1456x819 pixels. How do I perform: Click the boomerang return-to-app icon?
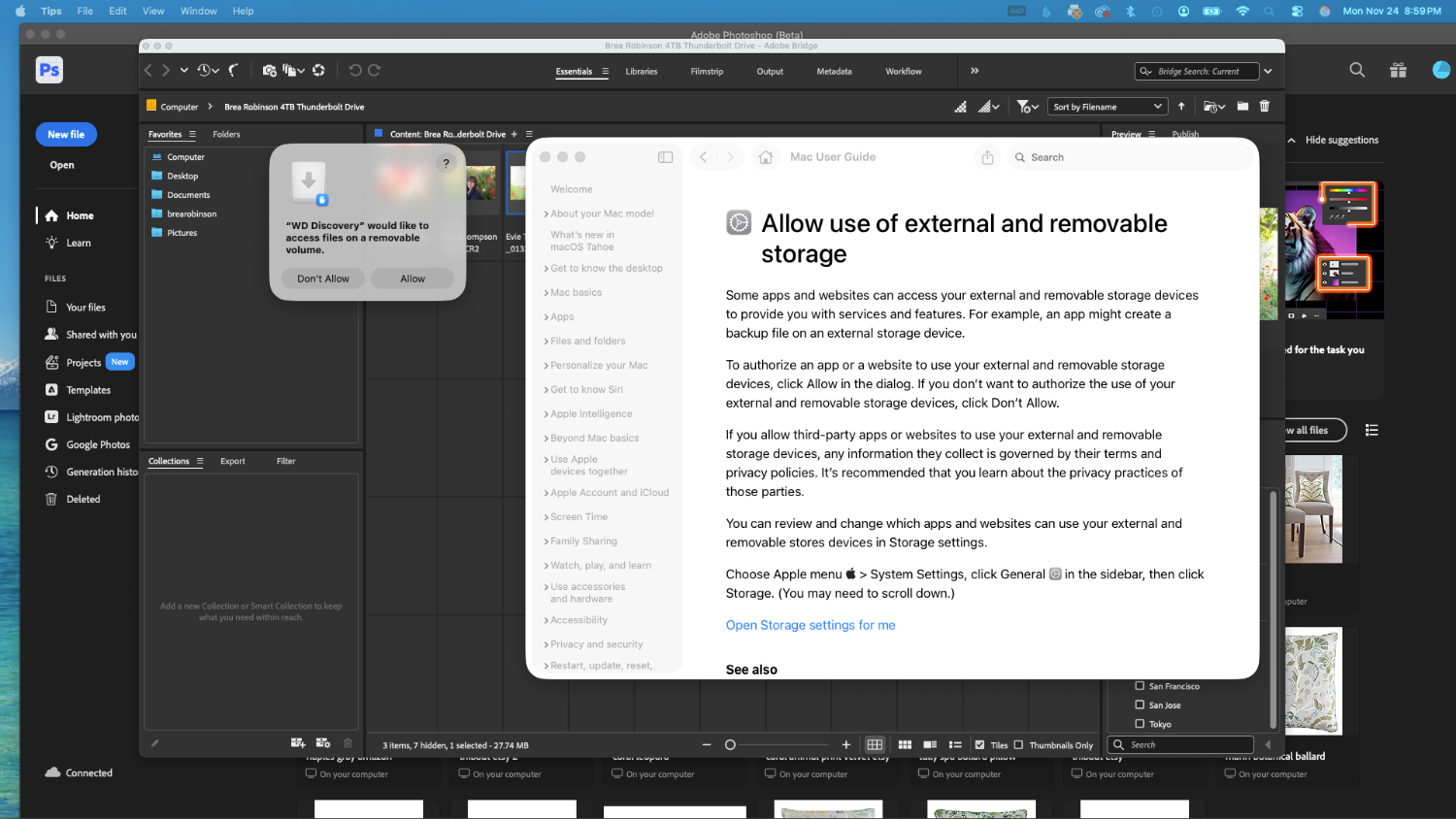tap(234, 71)
